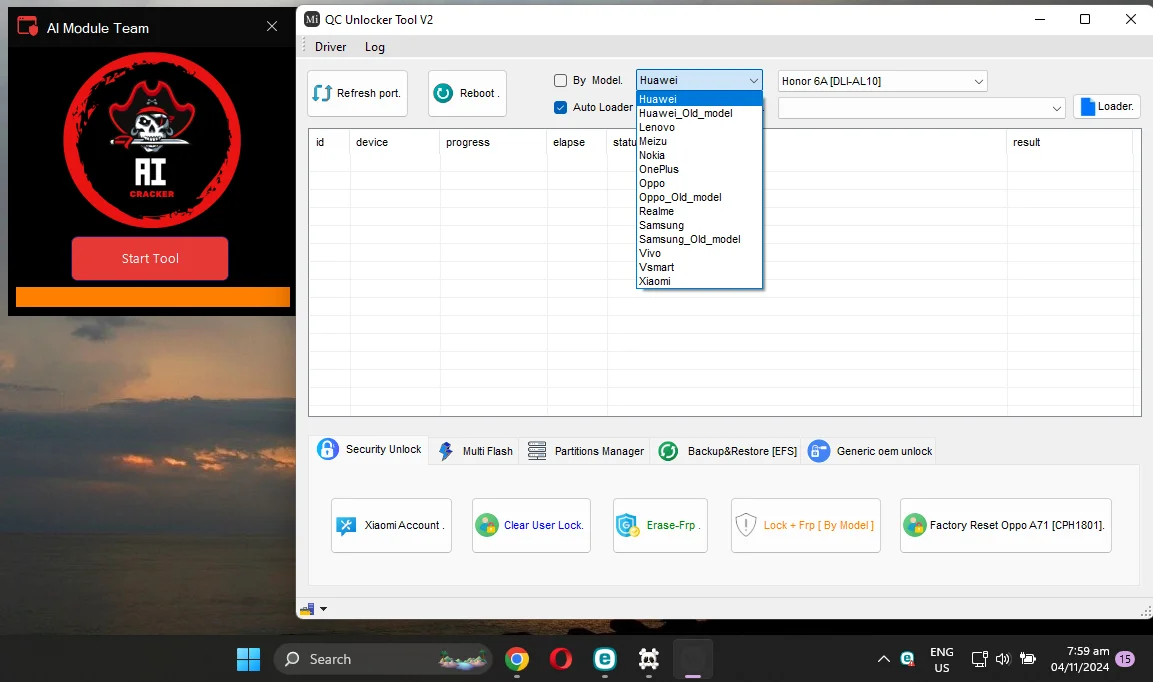Select highlighted Huawei list entry

(x=699, y=99)
